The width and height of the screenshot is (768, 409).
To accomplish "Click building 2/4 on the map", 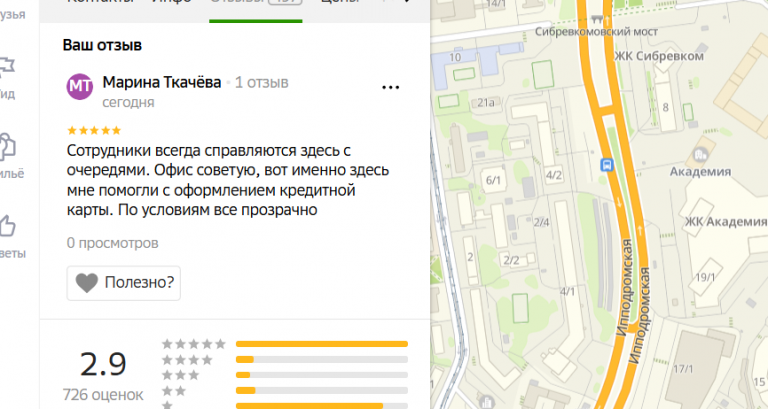I will pos(541,222).
